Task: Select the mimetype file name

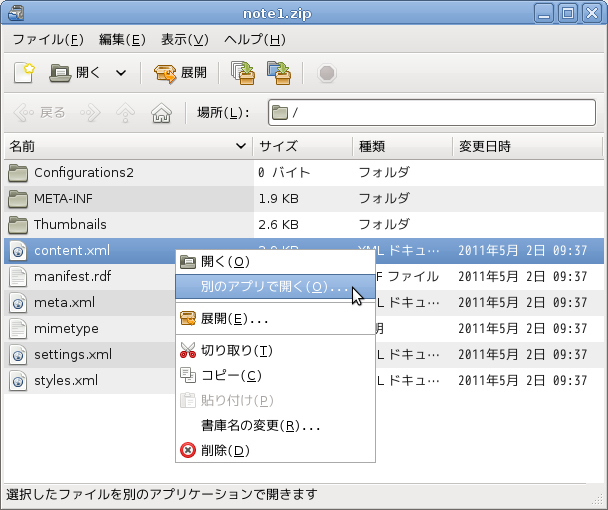Action: pos(66,329)
